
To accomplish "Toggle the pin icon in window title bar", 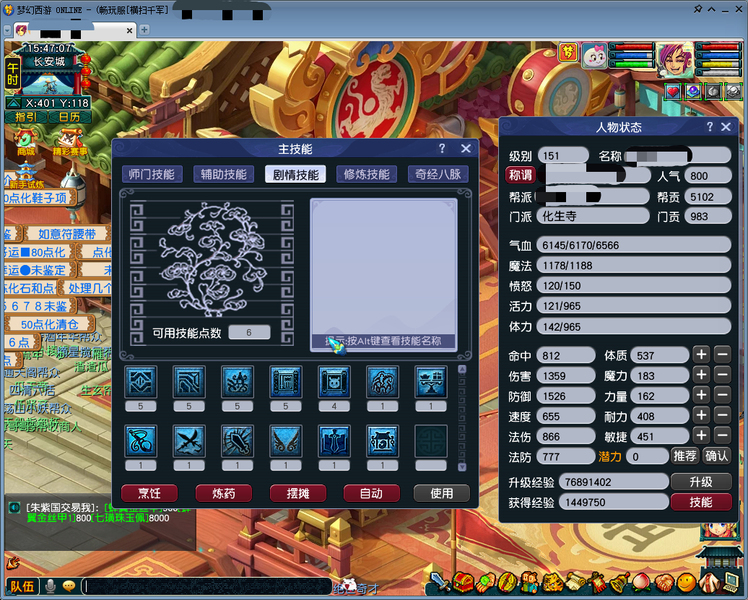I will coord(697,9).
